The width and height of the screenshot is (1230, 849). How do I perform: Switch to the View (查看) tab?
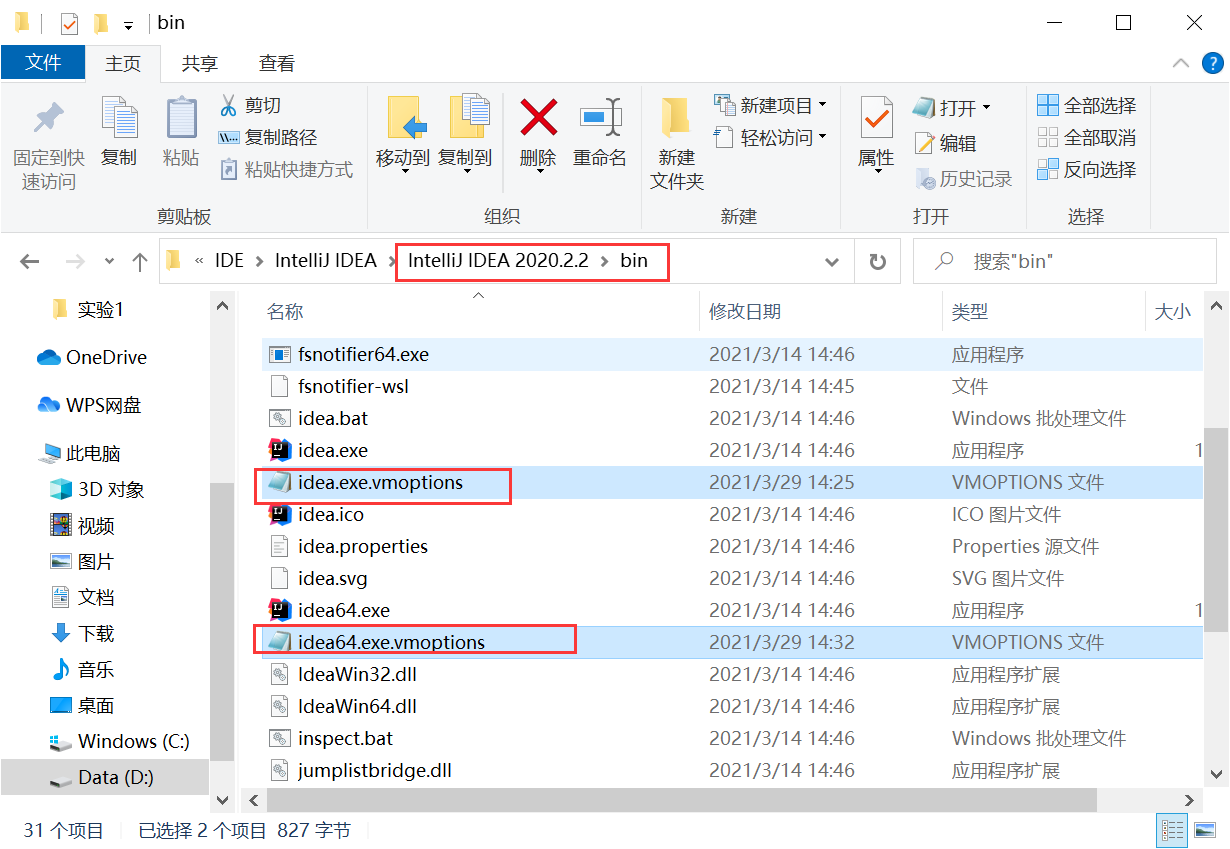click(277, 63)
